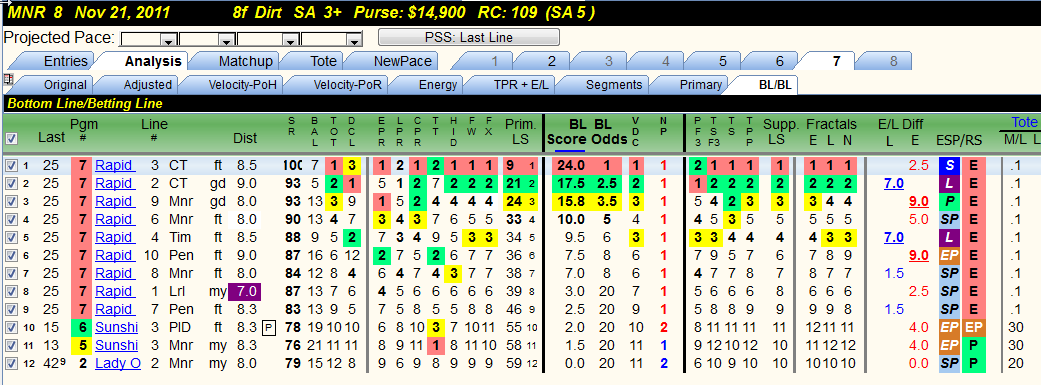This screenshot has height=385, width=1041.
Task: Open the Tote tab
Action: (x=323, y=61)
